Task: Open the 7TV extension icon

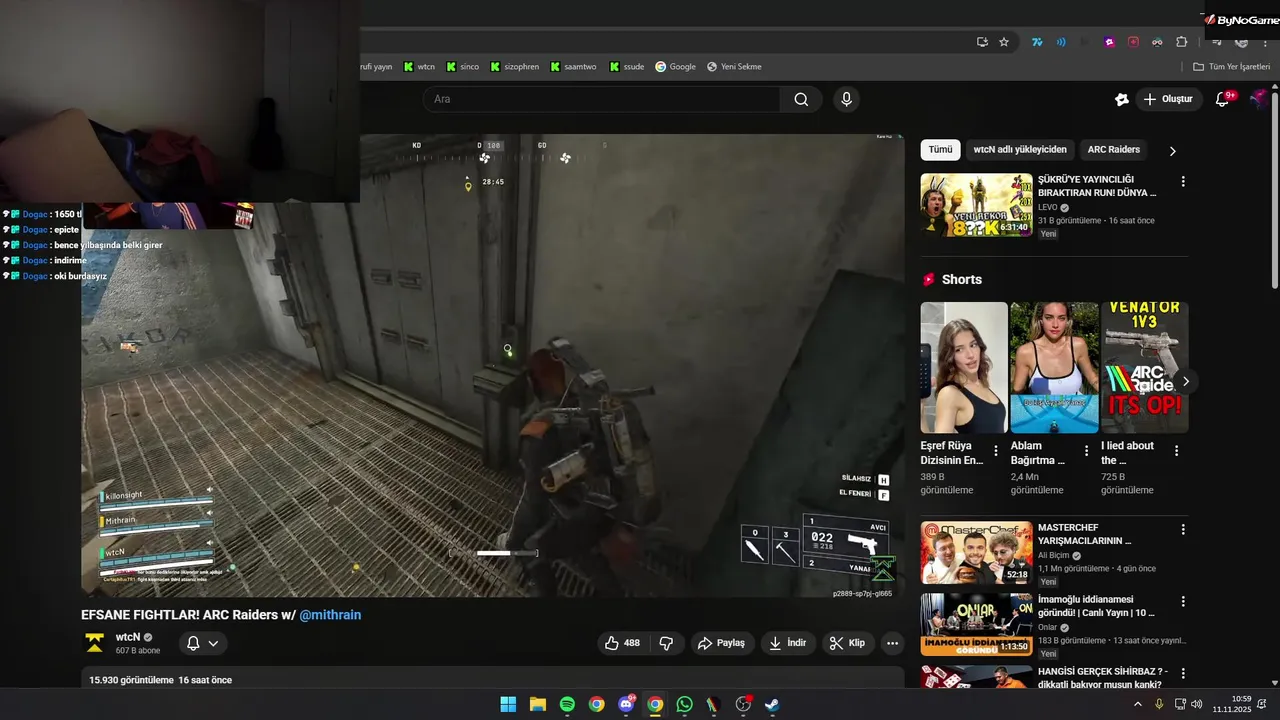Action: click(1037, 42)
